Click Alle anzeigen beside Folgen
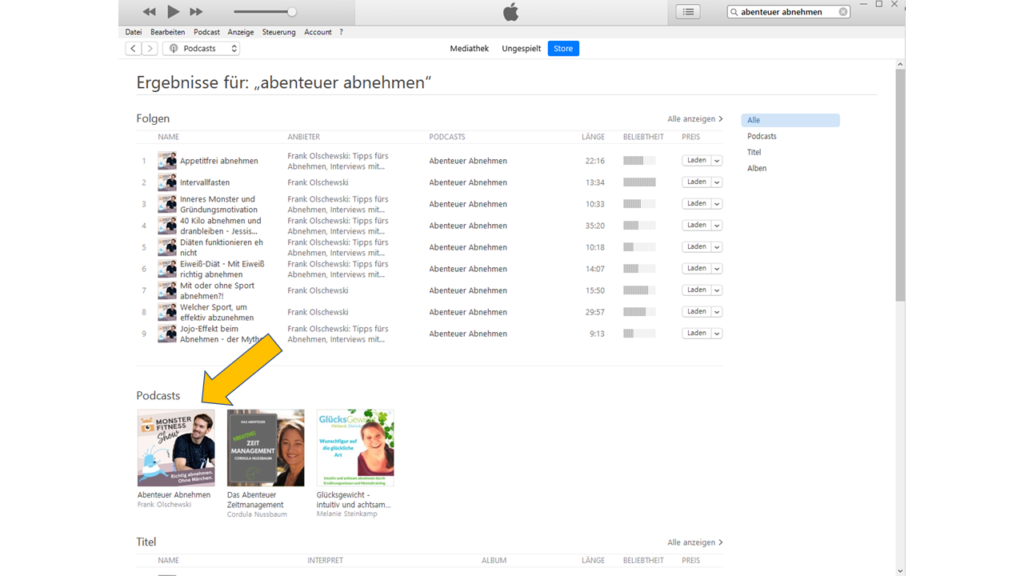The height and width of the screenshot is (576, 1024). (x=695, y=119)
